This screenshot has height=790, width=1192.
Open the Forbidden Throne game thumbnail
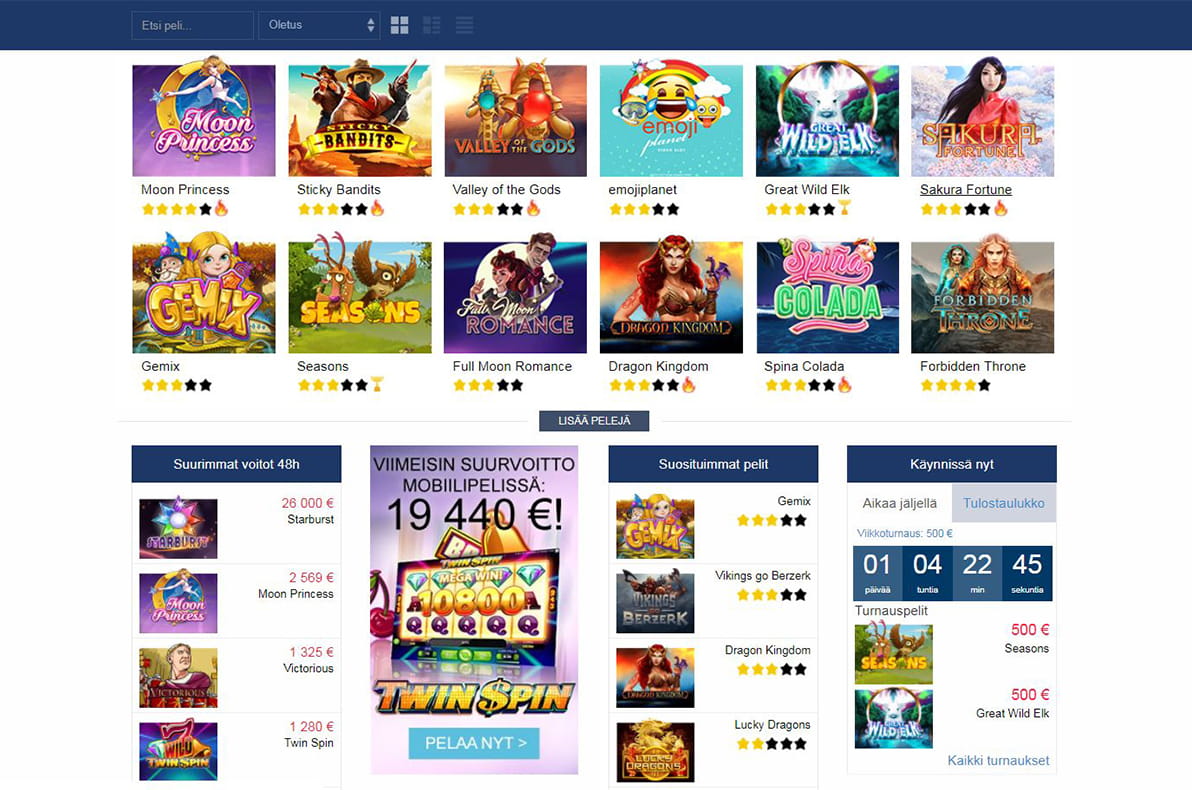pyautogui.click(x=982, y=295)
